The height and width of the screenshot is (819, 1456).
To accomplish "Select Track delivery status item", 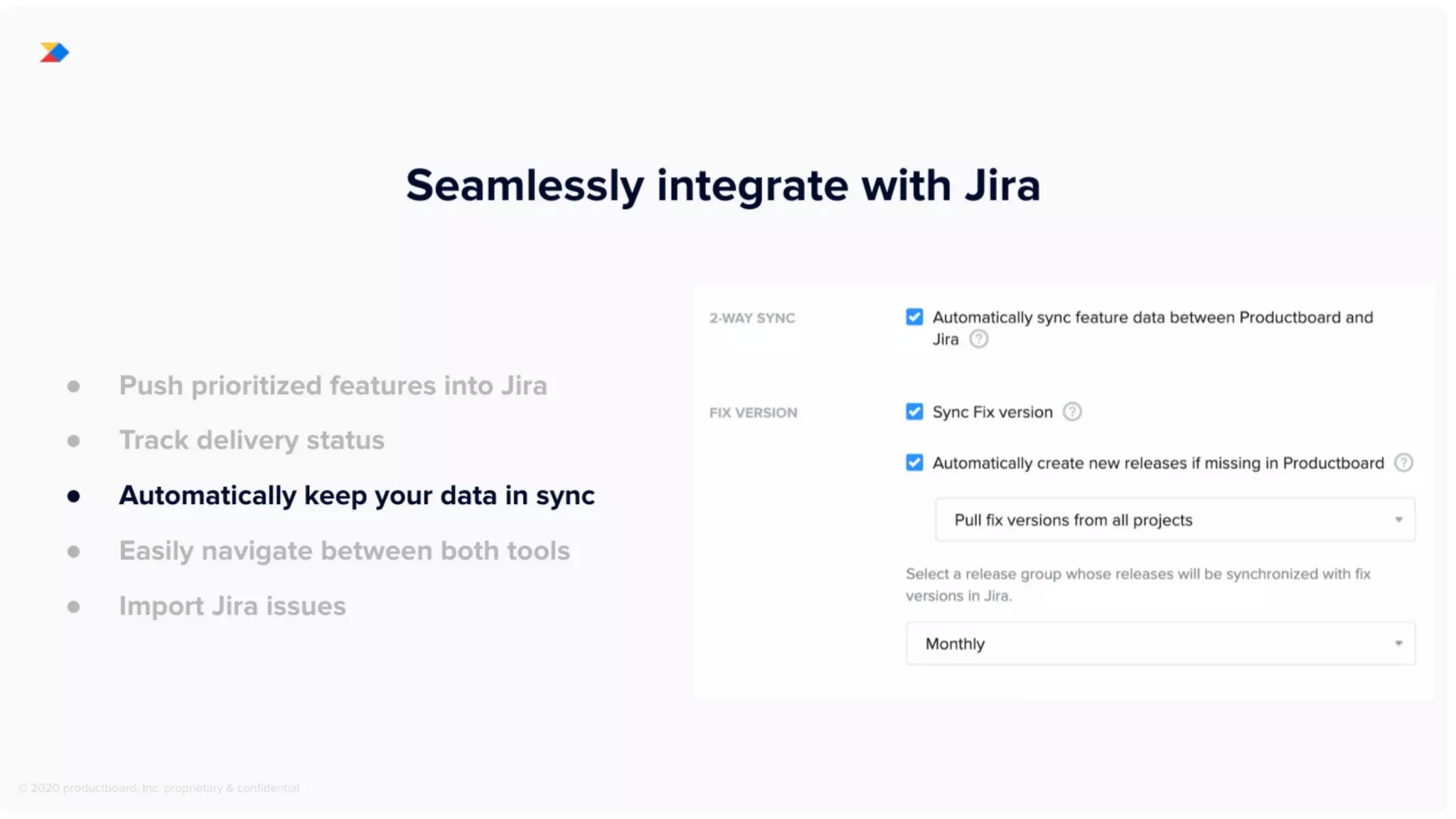I will coord(252,440).
